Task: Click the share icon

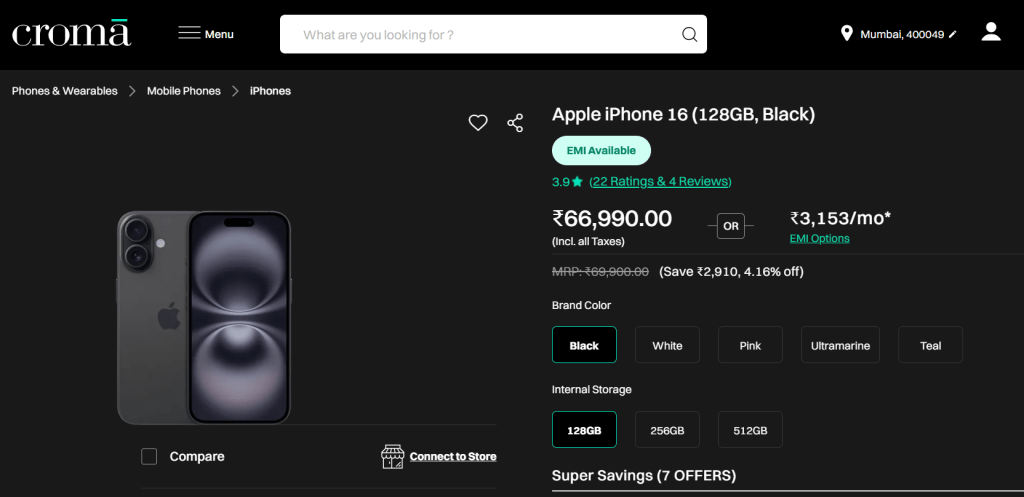Action: tap(515, 123)
